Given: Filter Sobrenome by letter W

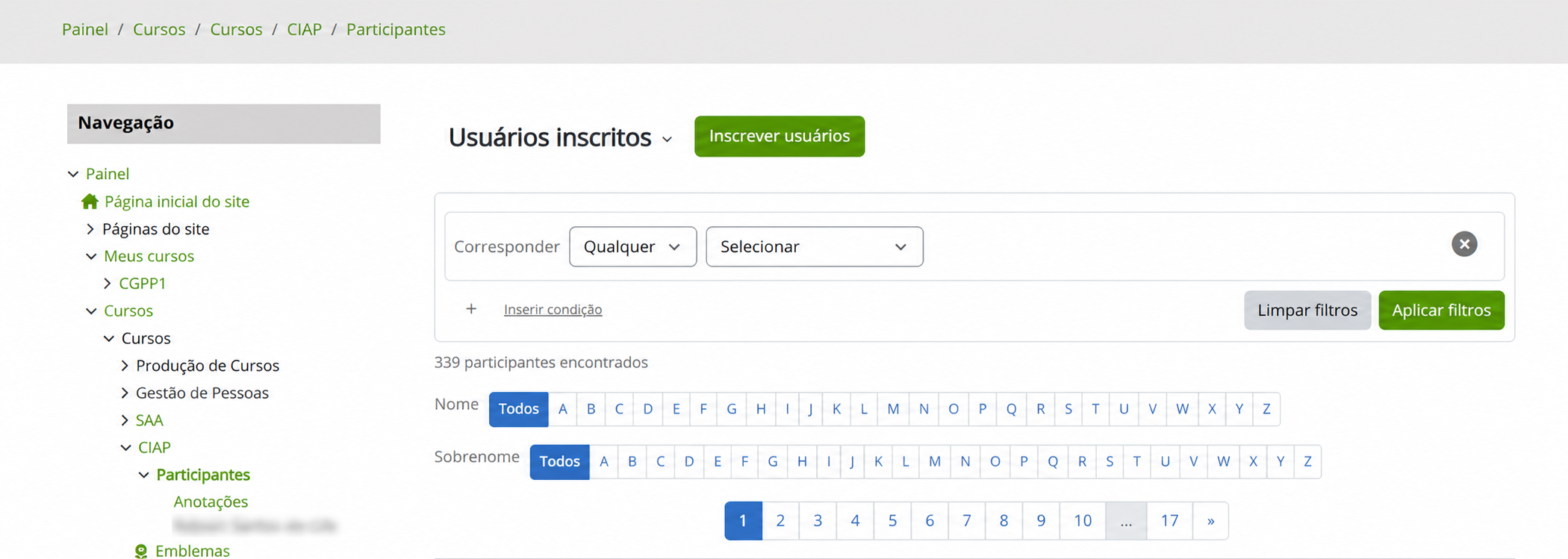Looking at the screenshot, I should pyautogui.click(x=1223, y=461).
